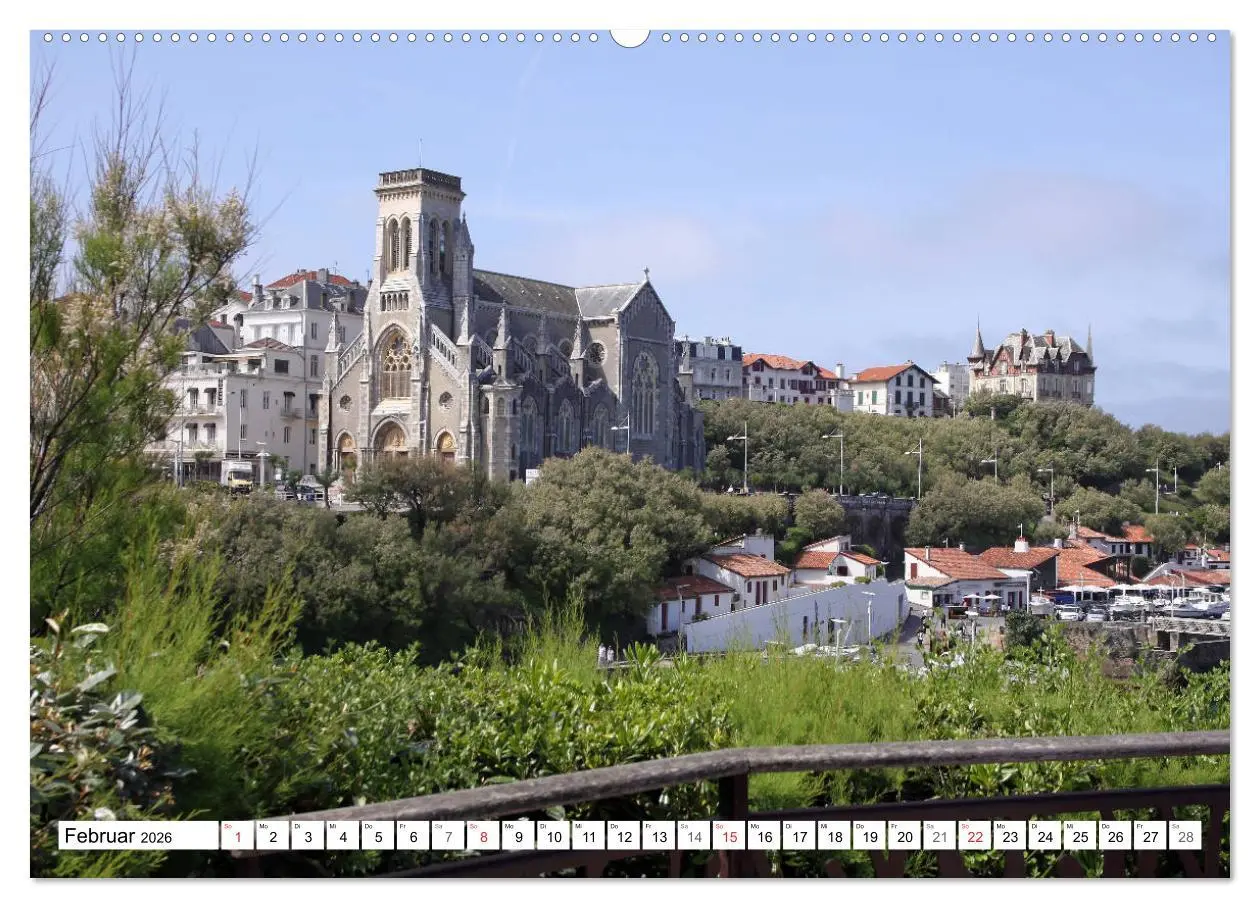This screenshot has width=1260, height=908.
Task: Select day 20 in the calendar strip
Action: pos(904,836)
